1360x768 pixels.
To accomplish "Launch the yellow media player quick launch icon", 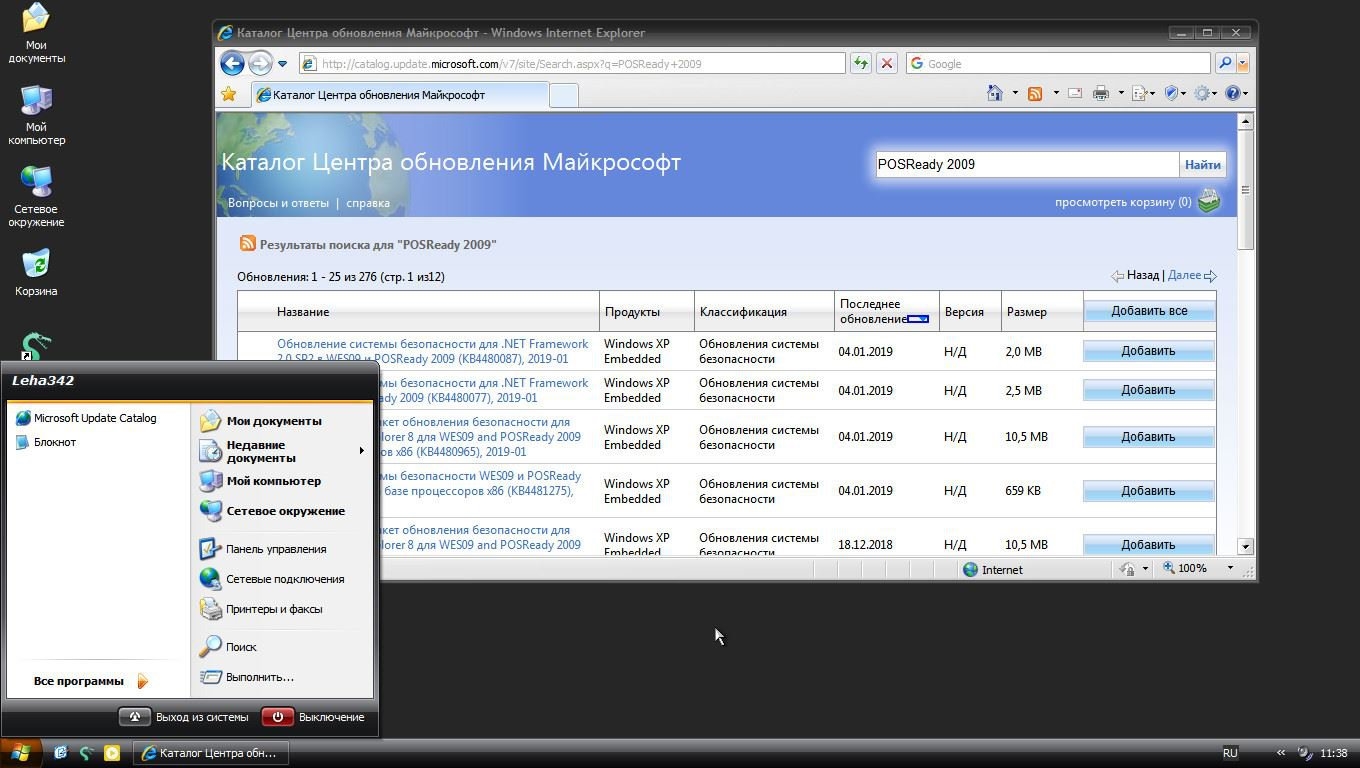I will coord(112,753).
